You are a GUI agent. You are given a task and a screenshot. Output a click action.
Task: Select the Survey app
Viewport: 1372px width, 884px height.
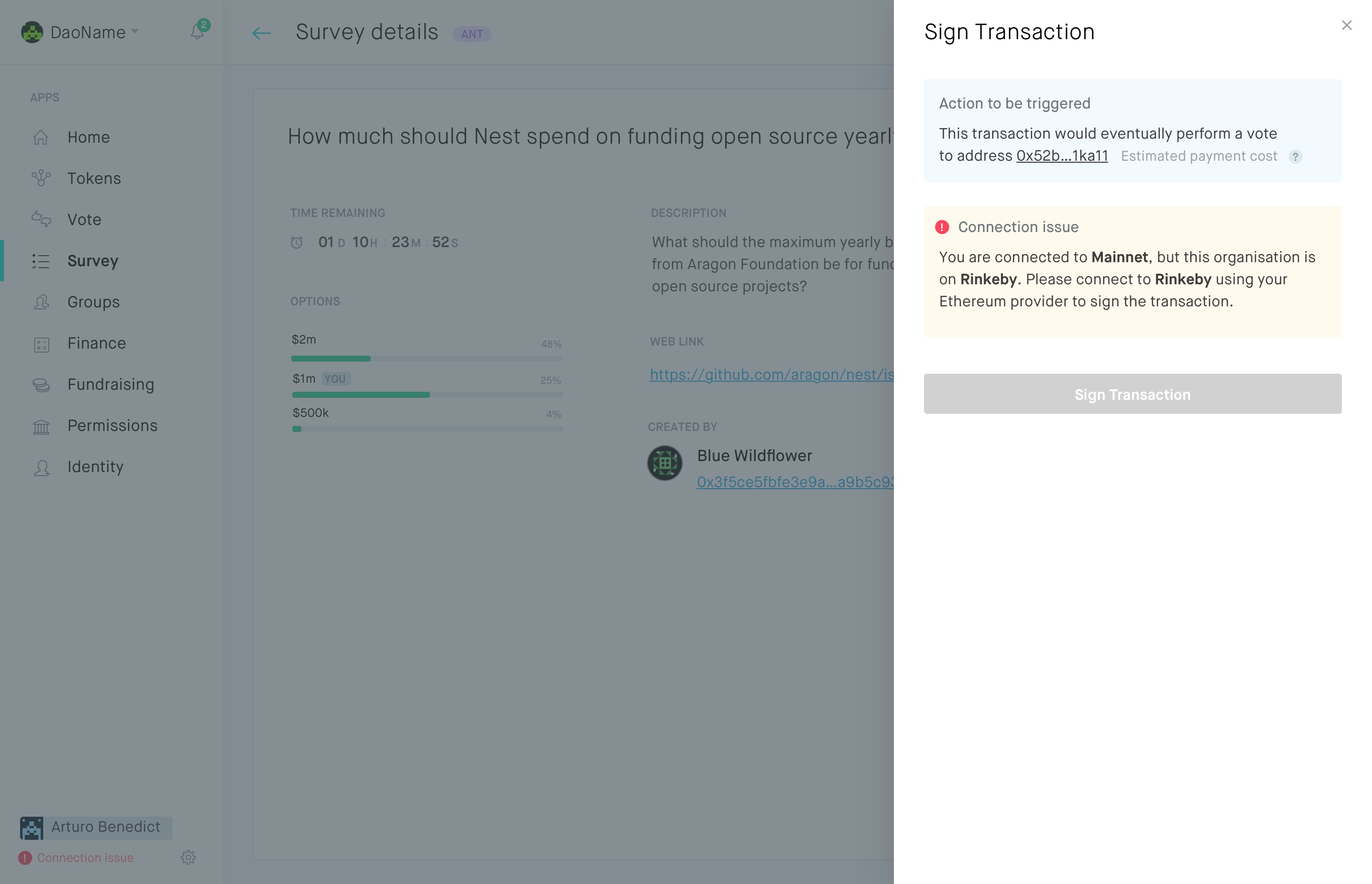point(92,261)
